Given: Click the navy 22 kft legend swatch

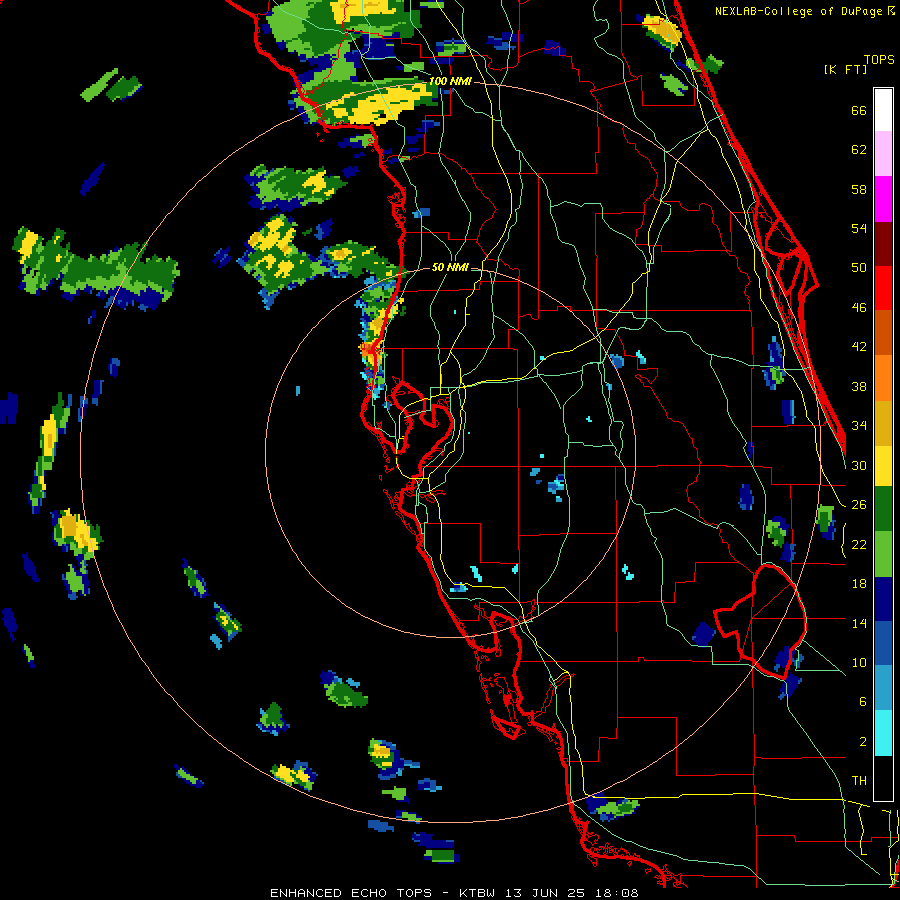Looking at the screenshot, I should [883, 599].
